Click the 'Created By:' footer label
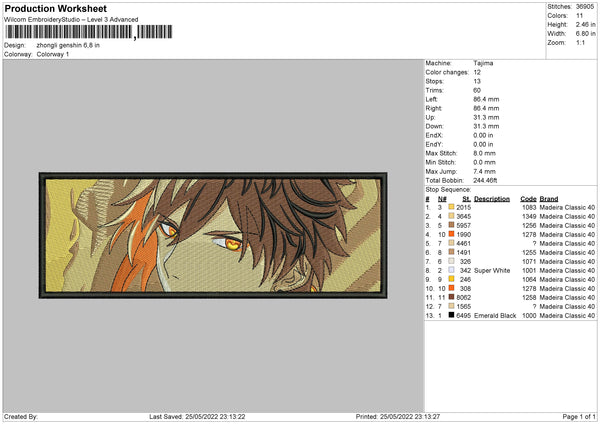600x424 pixels. 21,416
